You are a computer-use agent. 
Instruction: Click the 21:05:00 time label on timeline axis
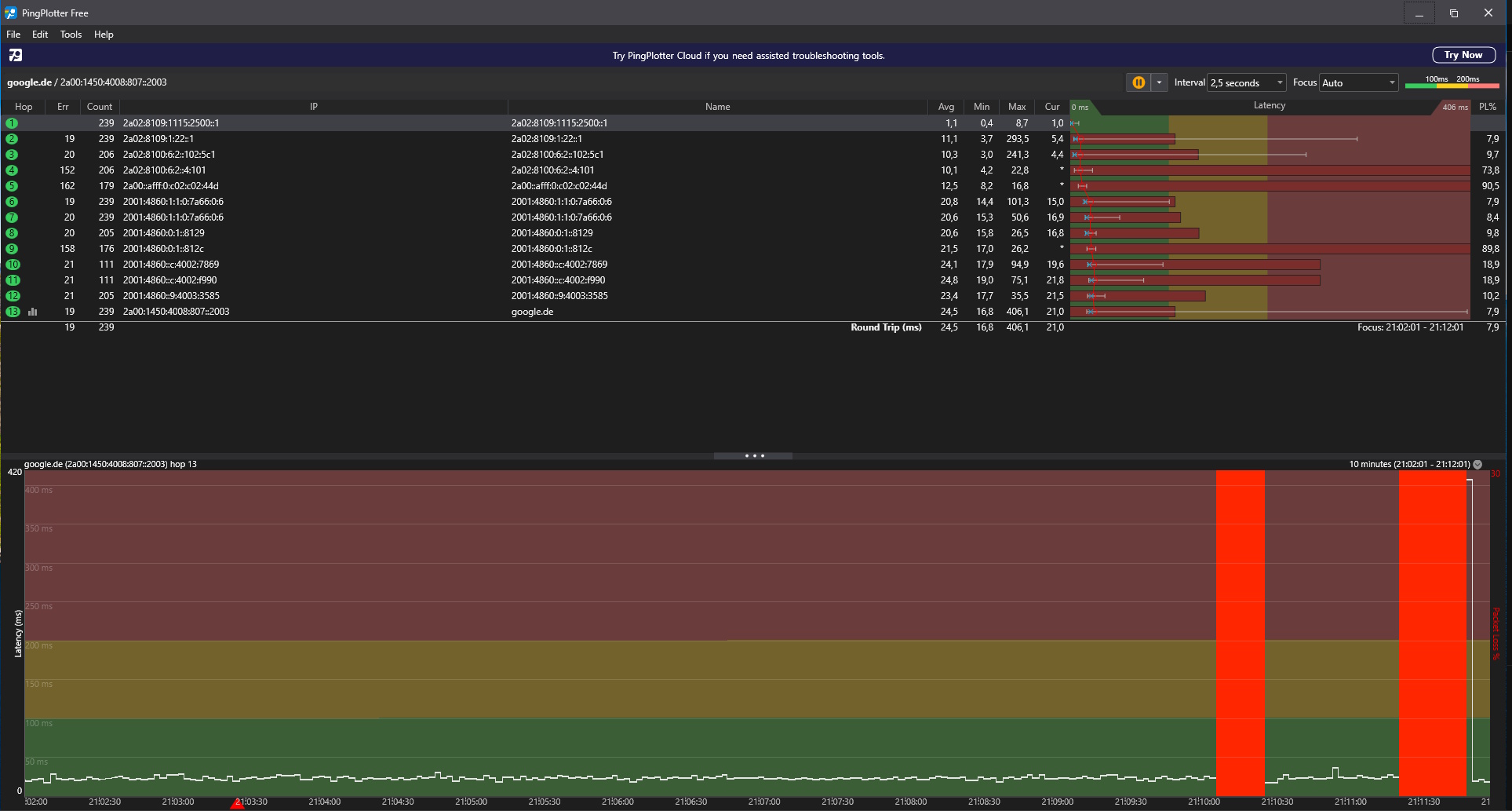coord(471,802)
